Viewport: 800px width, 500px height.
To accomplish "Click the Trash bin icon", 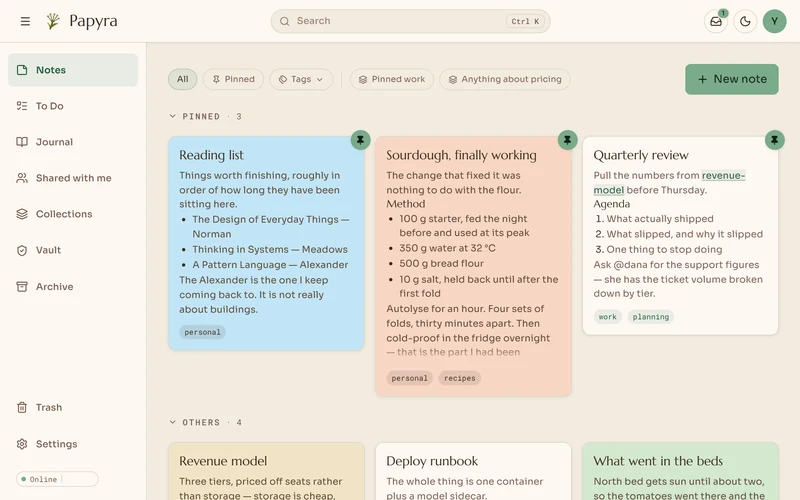I will [22, 408].
